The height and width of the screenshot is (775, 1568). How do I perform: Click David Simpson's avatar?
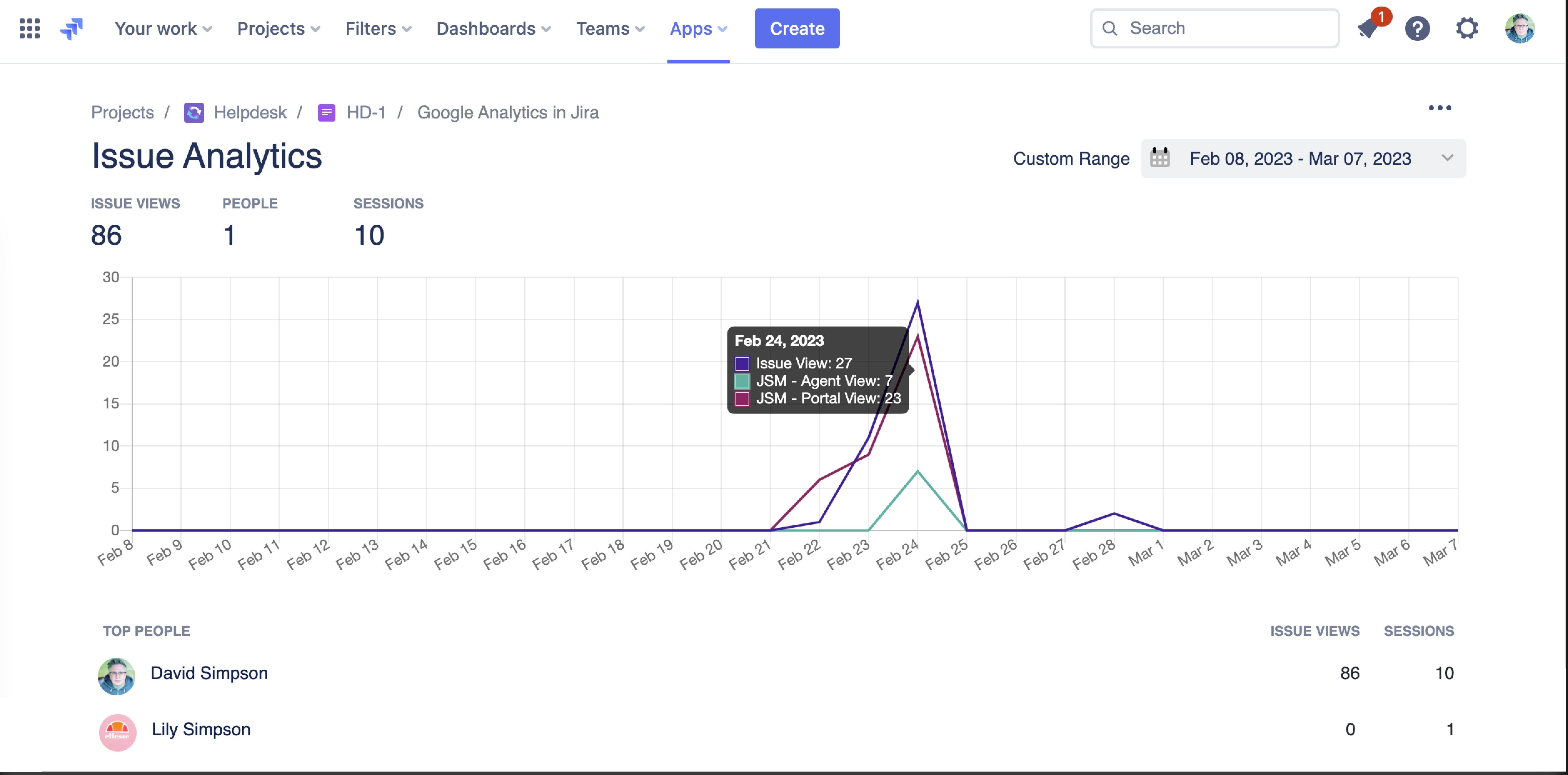(116, 676)
